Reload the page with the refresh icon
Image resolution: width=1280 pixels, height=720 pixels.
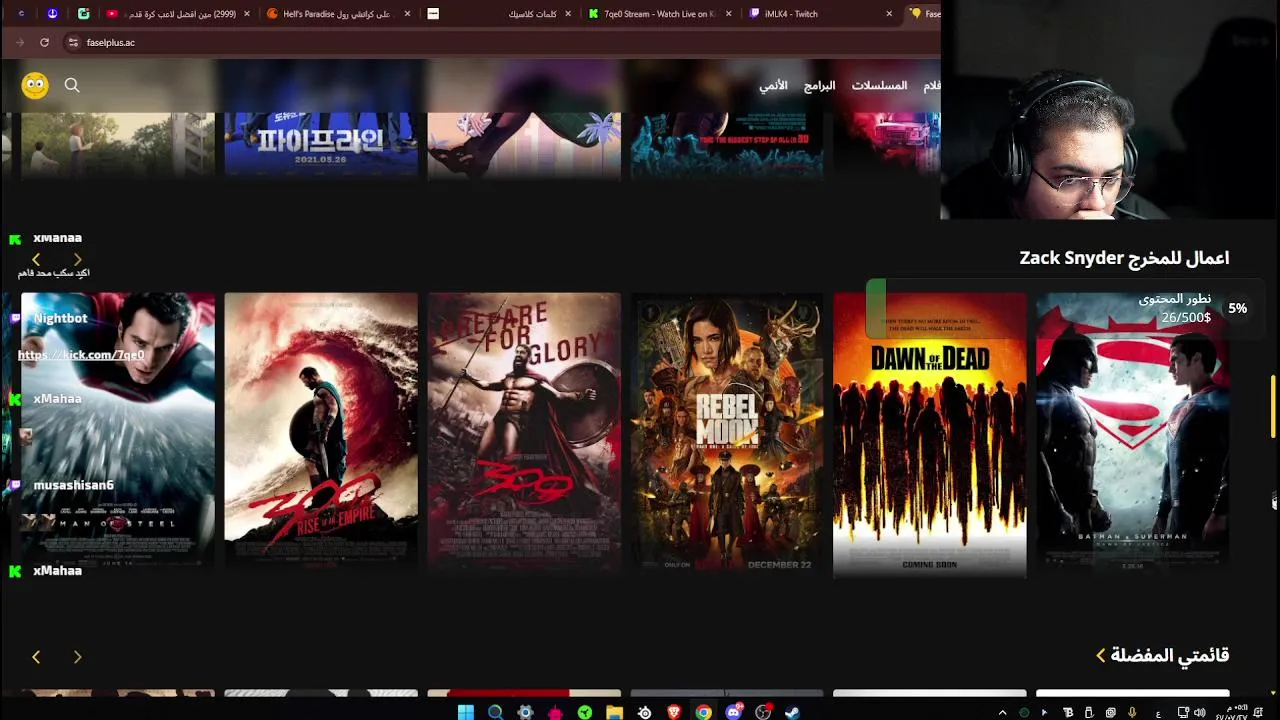click(x=44, y=42)
